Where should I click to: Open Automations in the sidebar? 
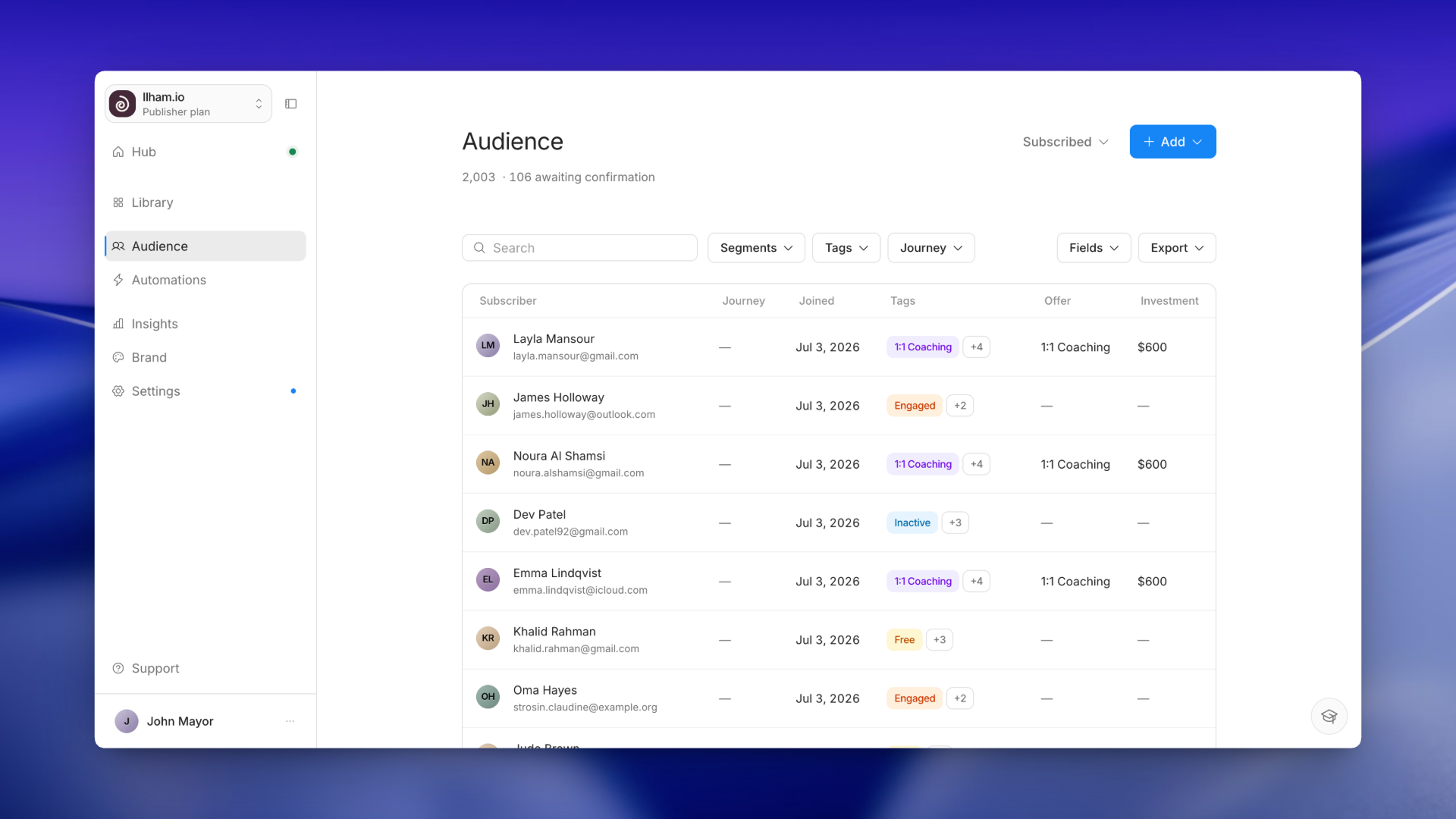pos(206,280)
